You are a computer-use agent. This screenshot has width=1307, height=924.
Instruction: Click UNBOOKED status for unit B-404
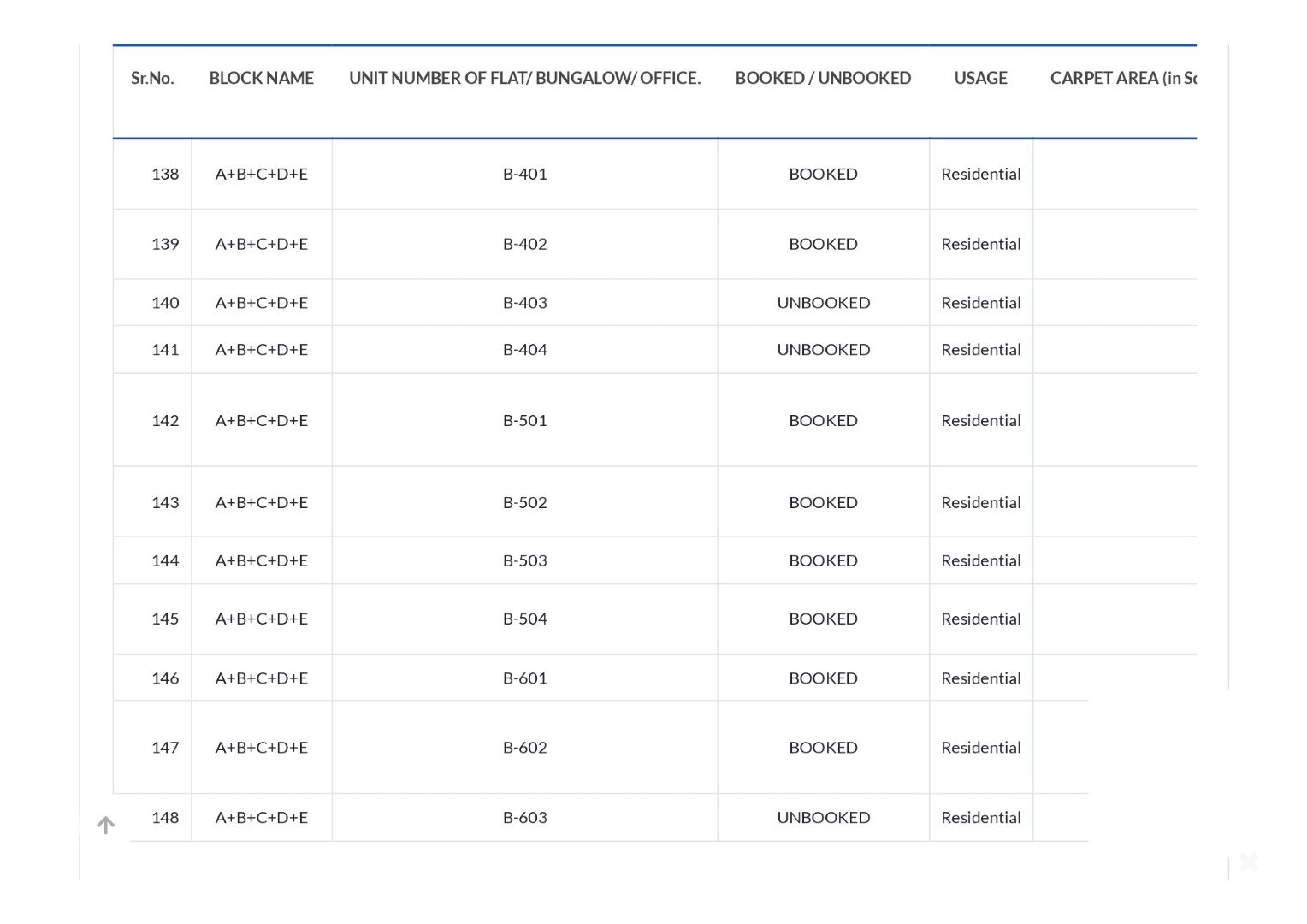[823, 350]
